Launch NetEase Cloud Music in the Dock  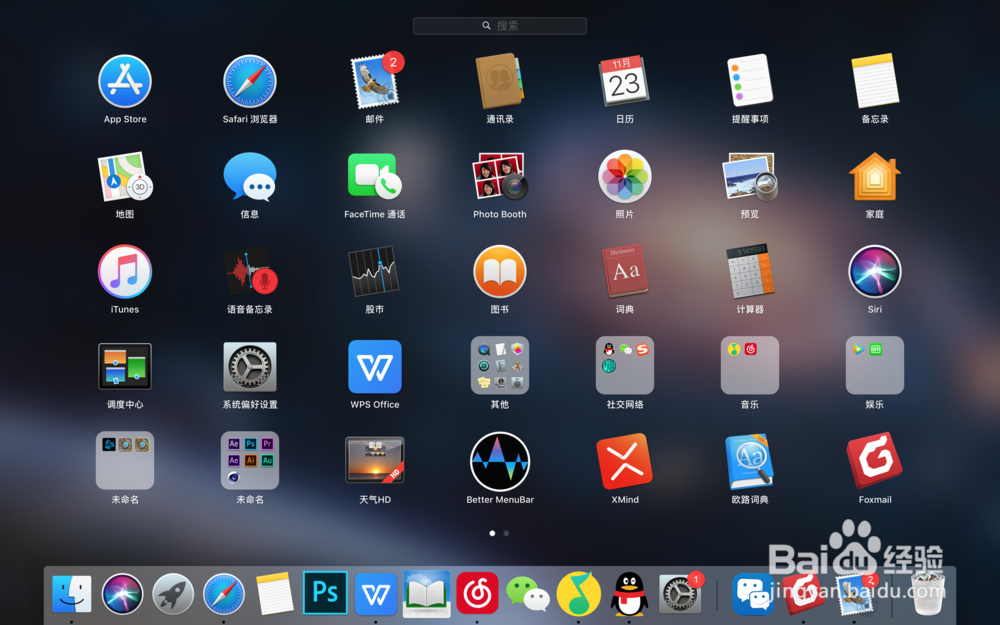(x=477, y=594)
